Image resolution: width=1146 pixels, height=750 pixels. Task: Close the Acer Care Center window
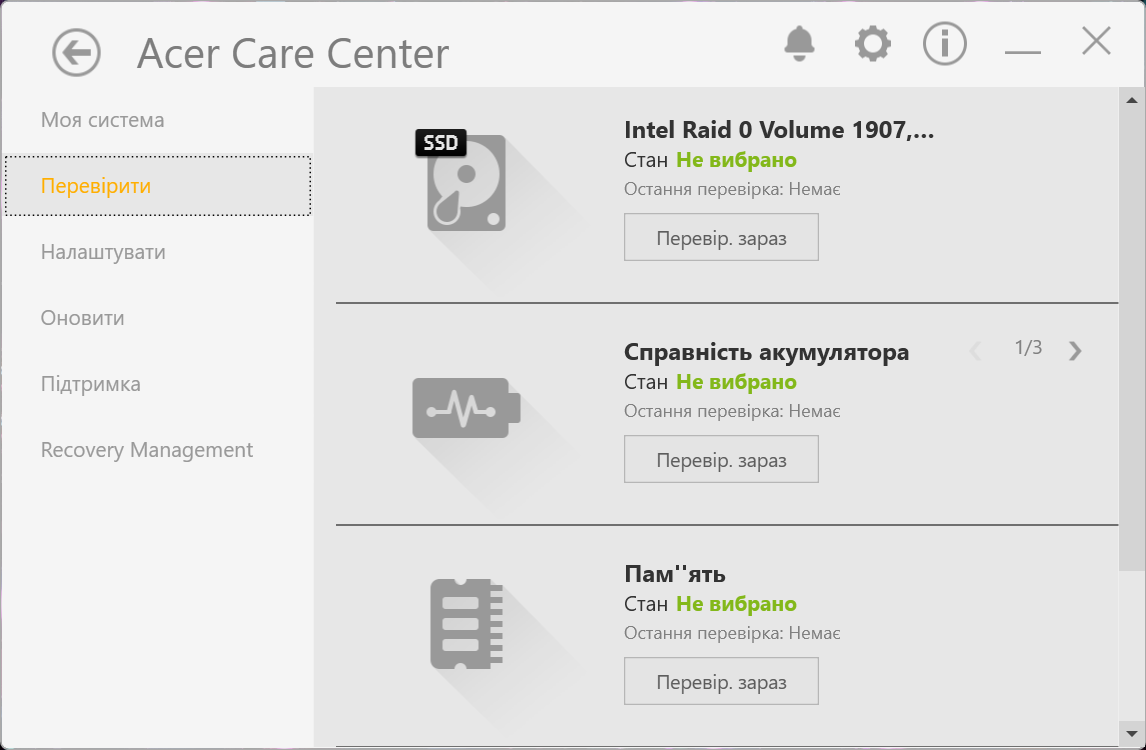[x=1096, y=41]
